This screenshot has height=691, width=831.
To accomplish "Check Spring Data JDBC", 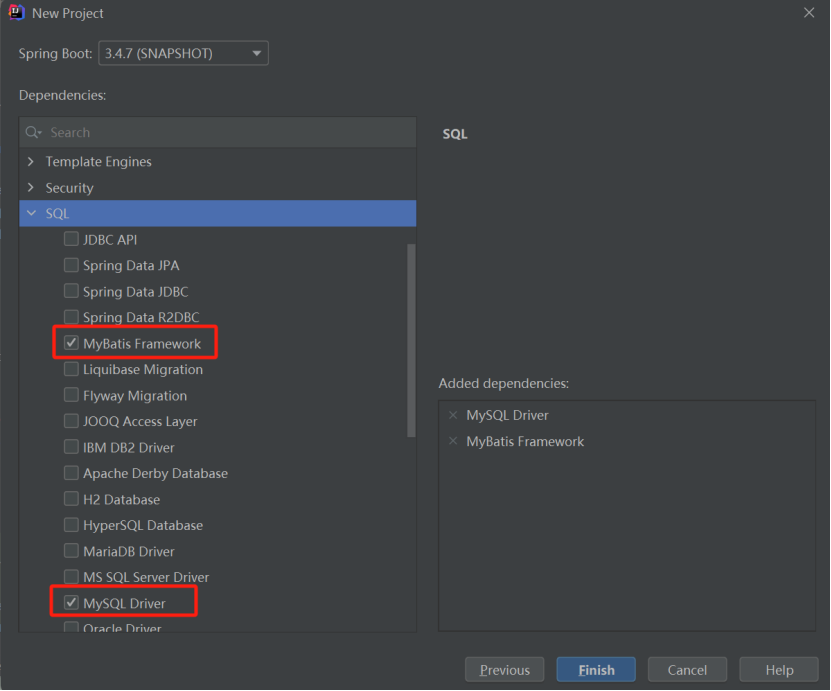I will (71, 291).
